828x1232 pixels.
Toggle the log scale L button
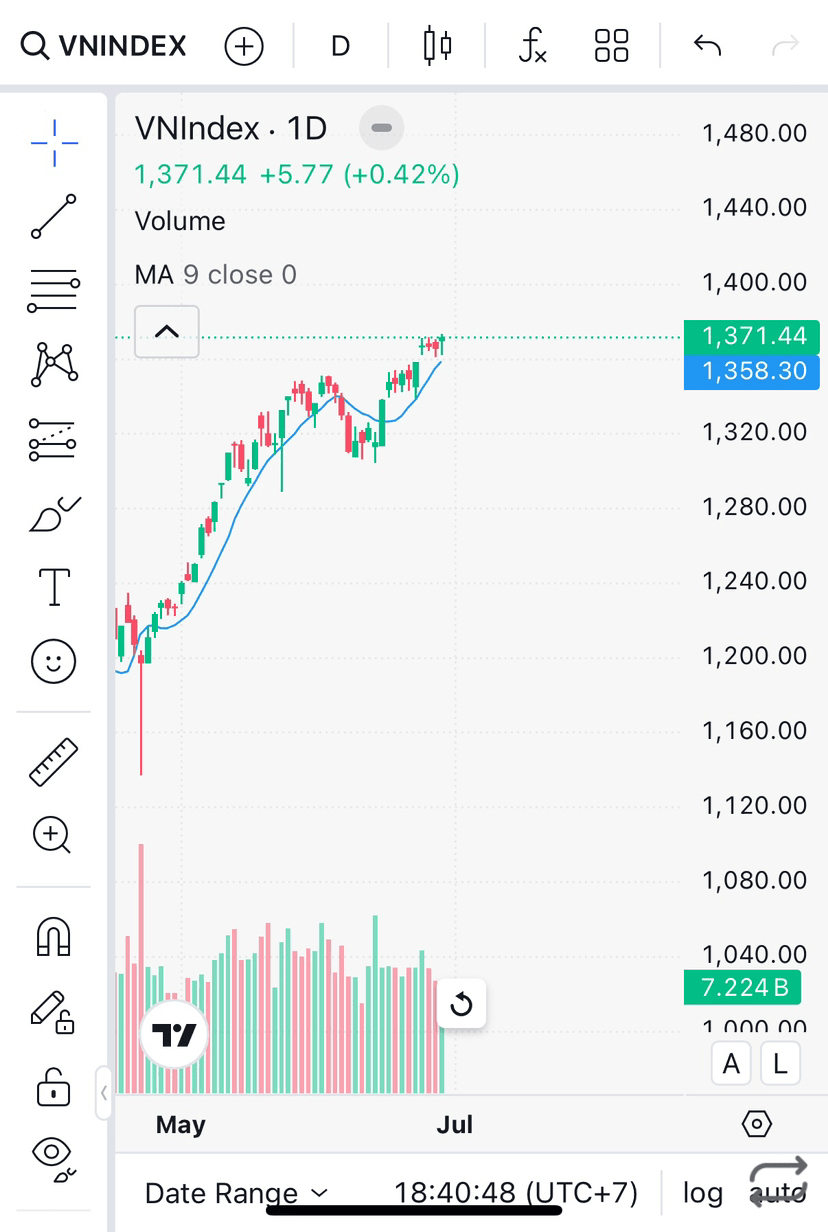pos(780,1064)
